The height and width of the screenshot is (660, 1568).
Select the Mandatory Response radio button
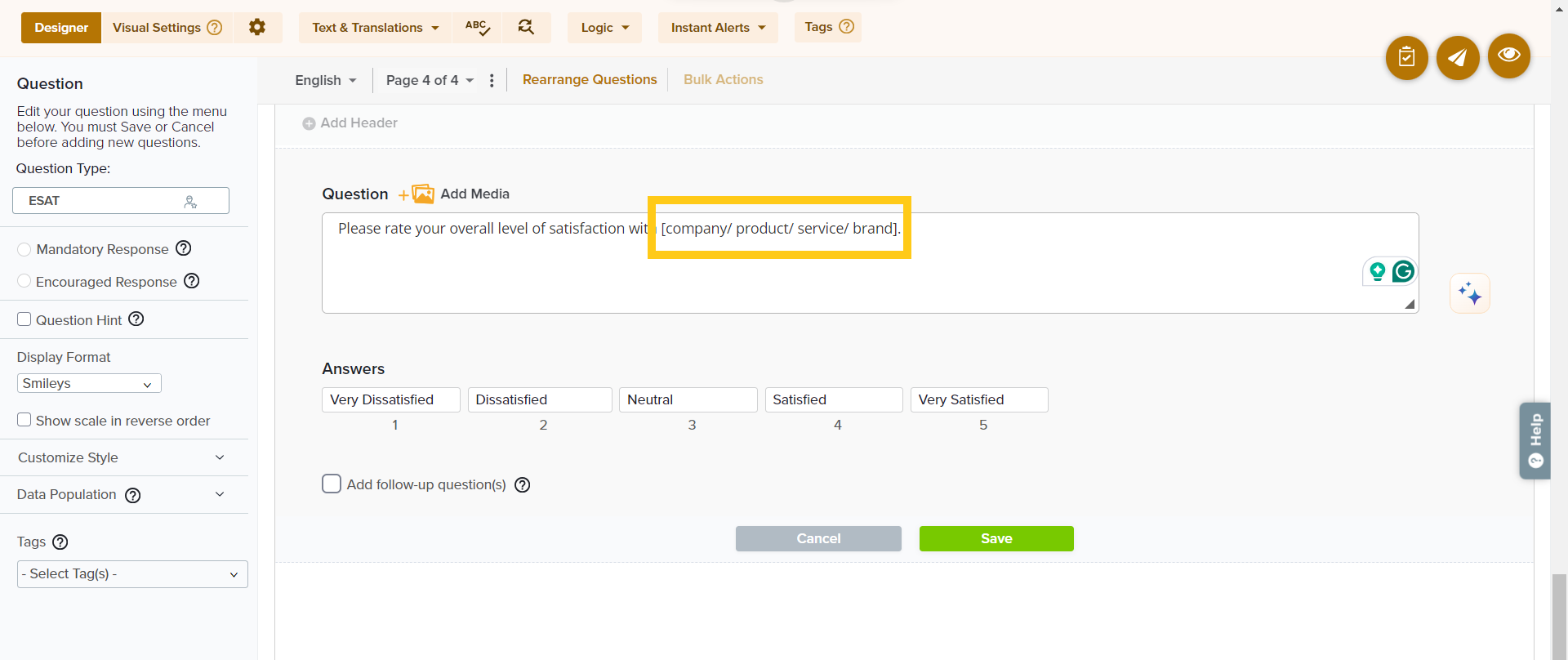point(24,249)
